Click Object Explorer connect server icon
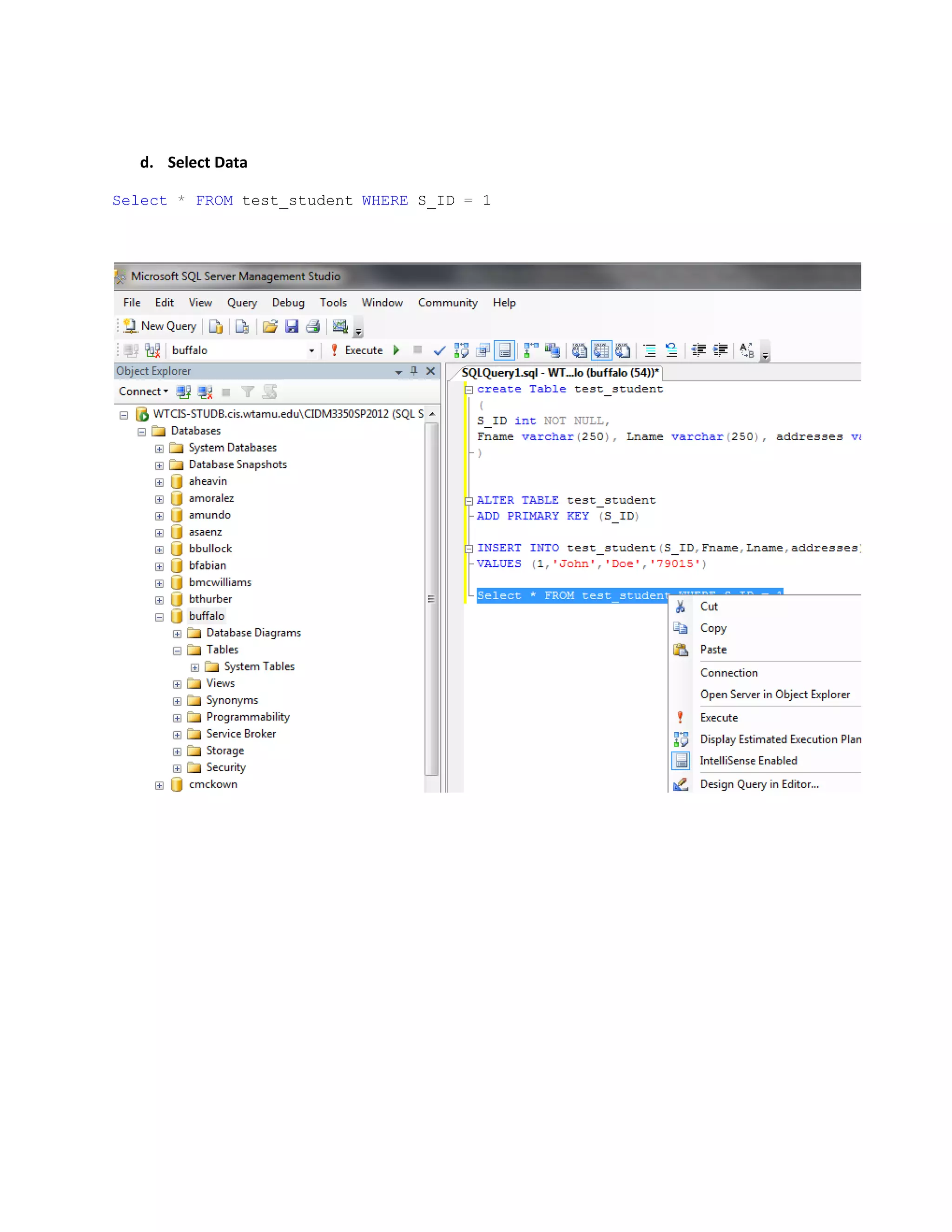The width and height of the screenshot is (952, 1232). [183, 391]
